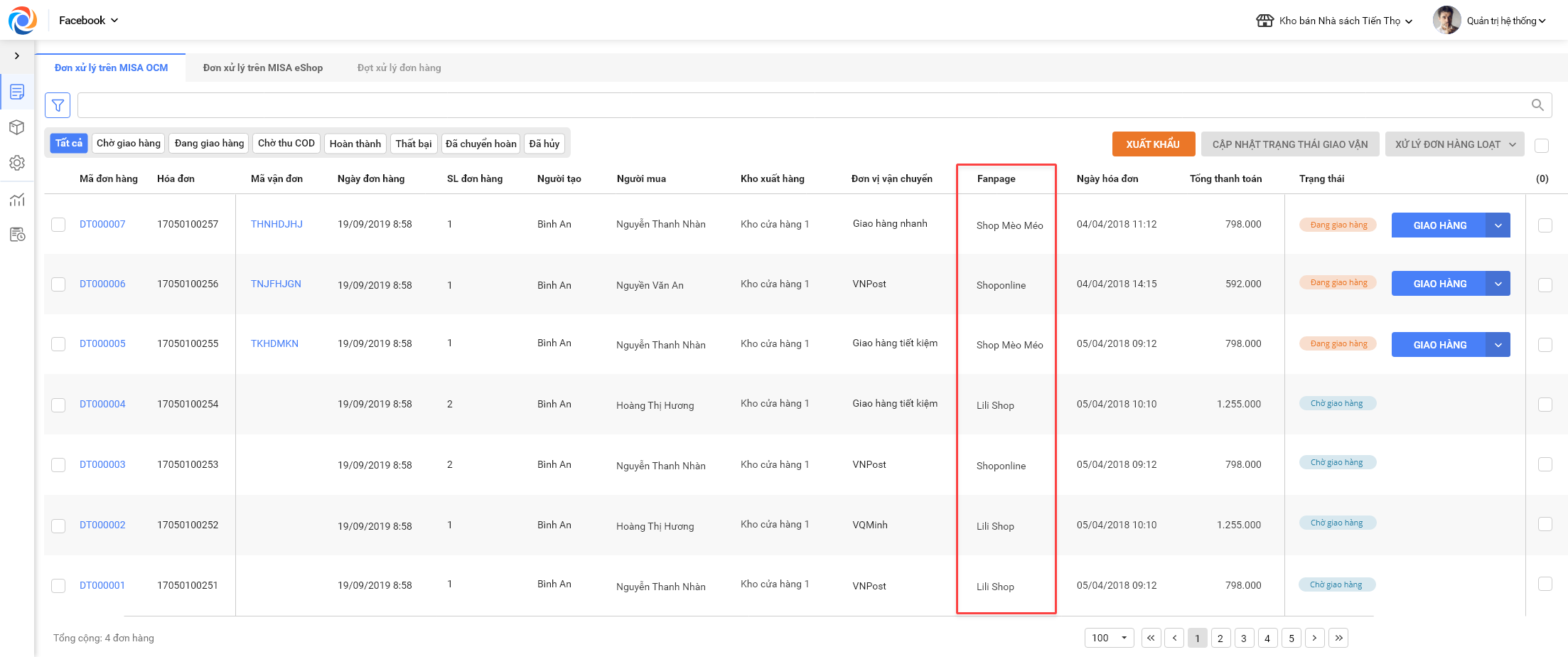Click CẬP NHẬT TRẠNG THÁI GIAO VẬN button

[1290, 144]
